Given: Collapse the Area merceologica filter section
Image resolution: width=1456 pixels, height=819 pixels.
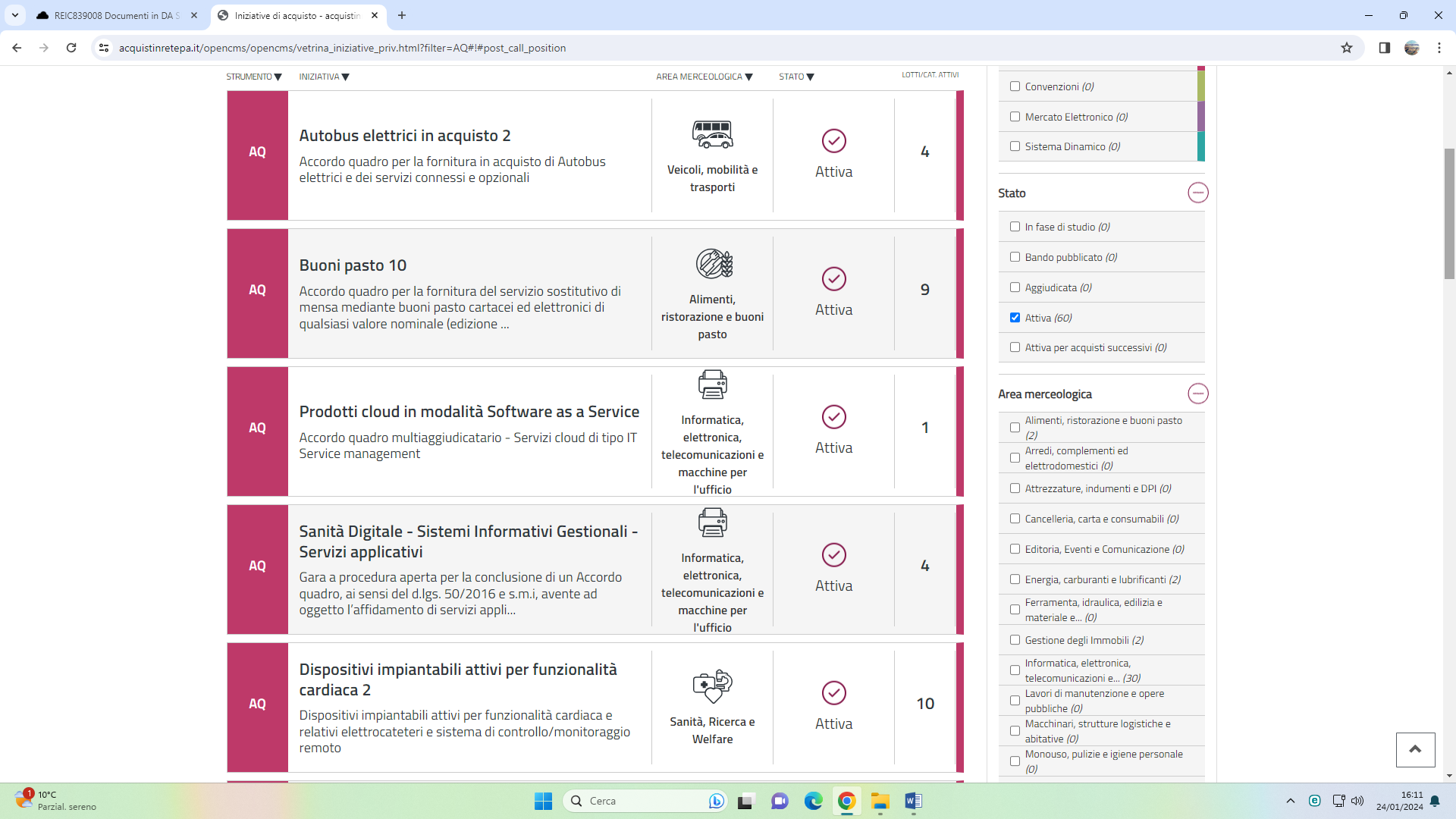Looking at the screenshot, I should pos(1197,394).
